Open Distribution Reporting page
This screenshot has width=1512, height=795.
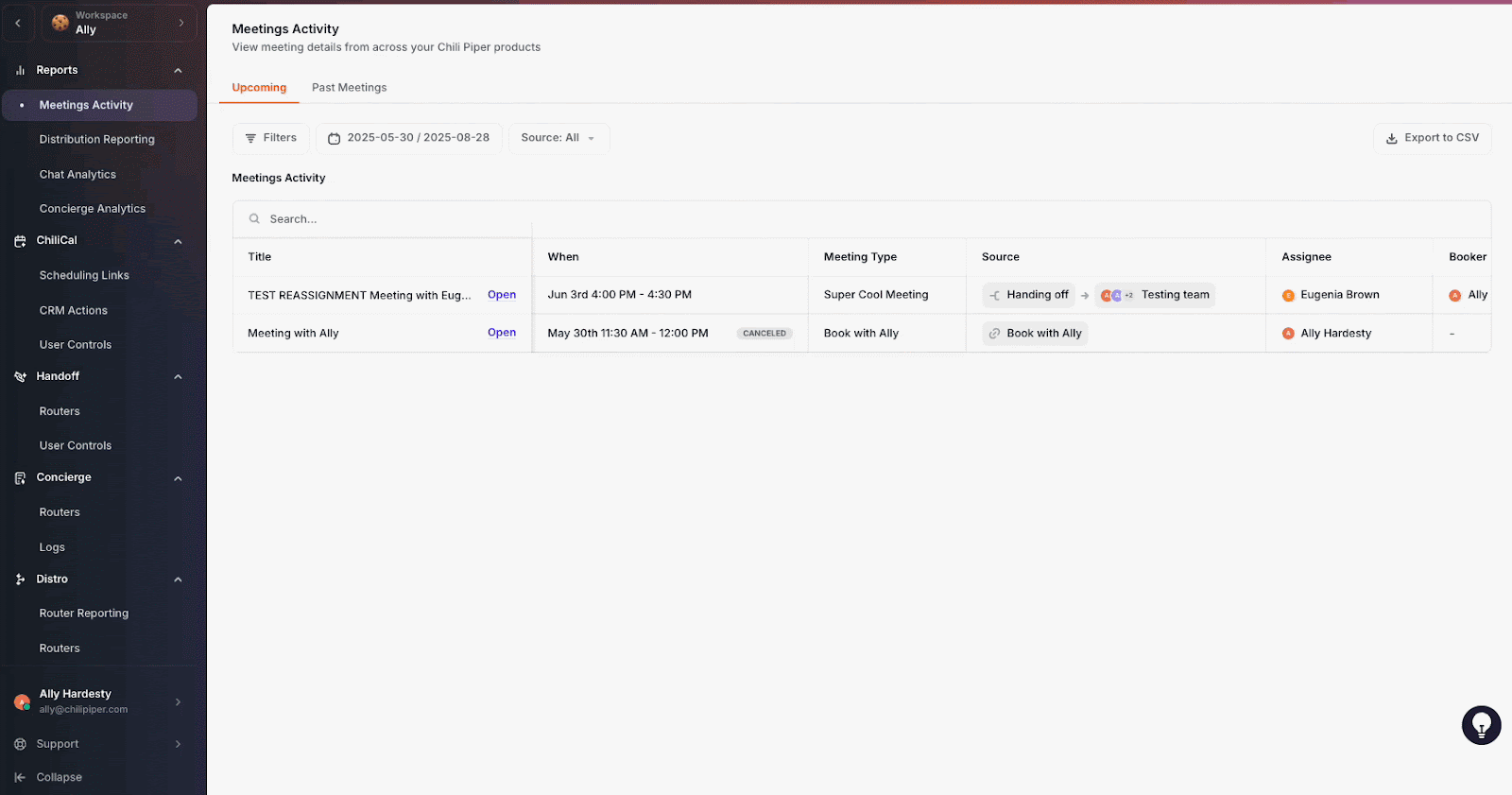coord(96,139)
